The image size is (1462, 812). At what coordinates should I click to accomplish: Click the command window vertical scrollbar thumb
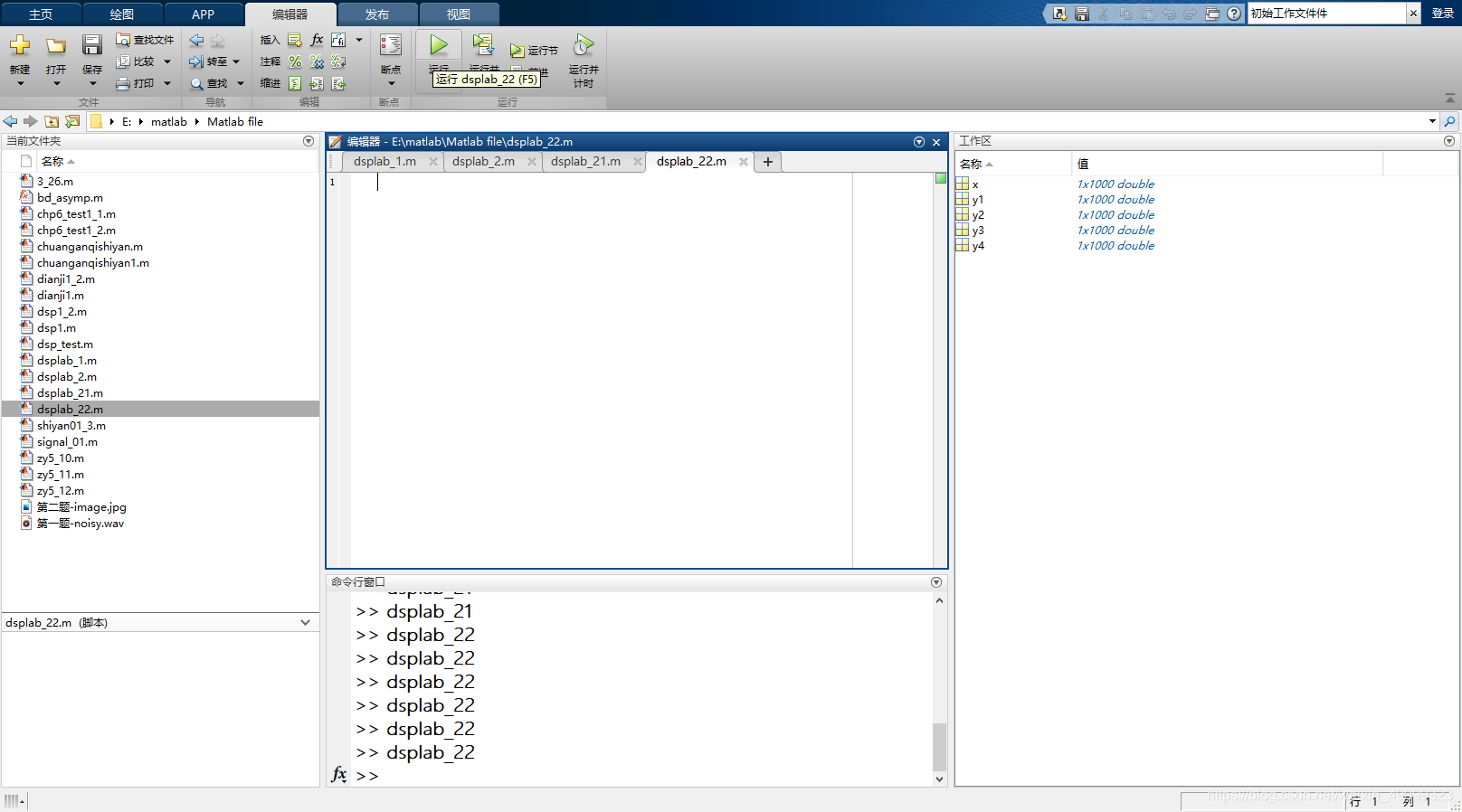939,745
